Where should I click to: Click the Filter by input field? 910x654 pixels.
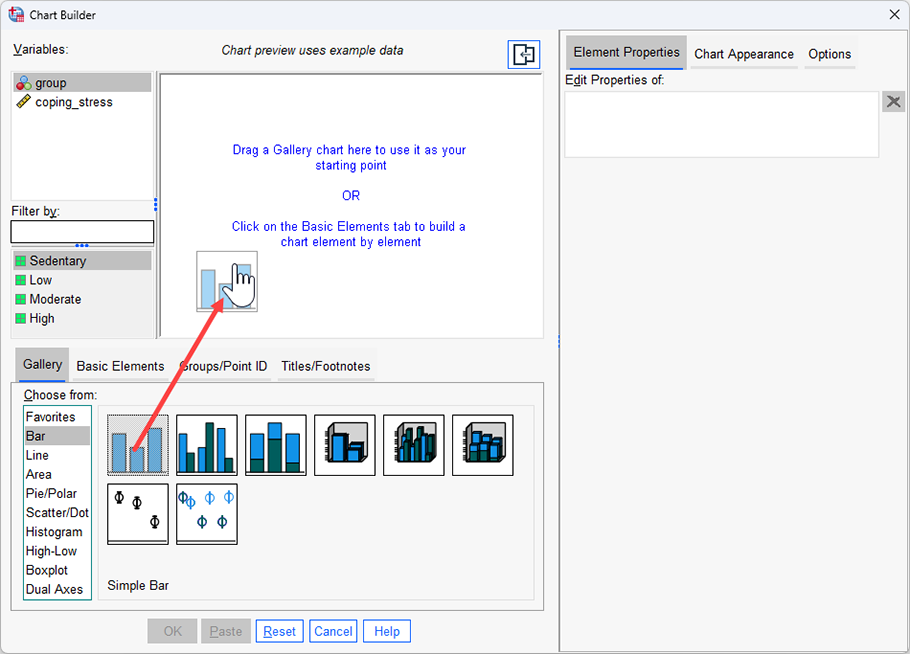pyautogui.click(x=82, y=231)
